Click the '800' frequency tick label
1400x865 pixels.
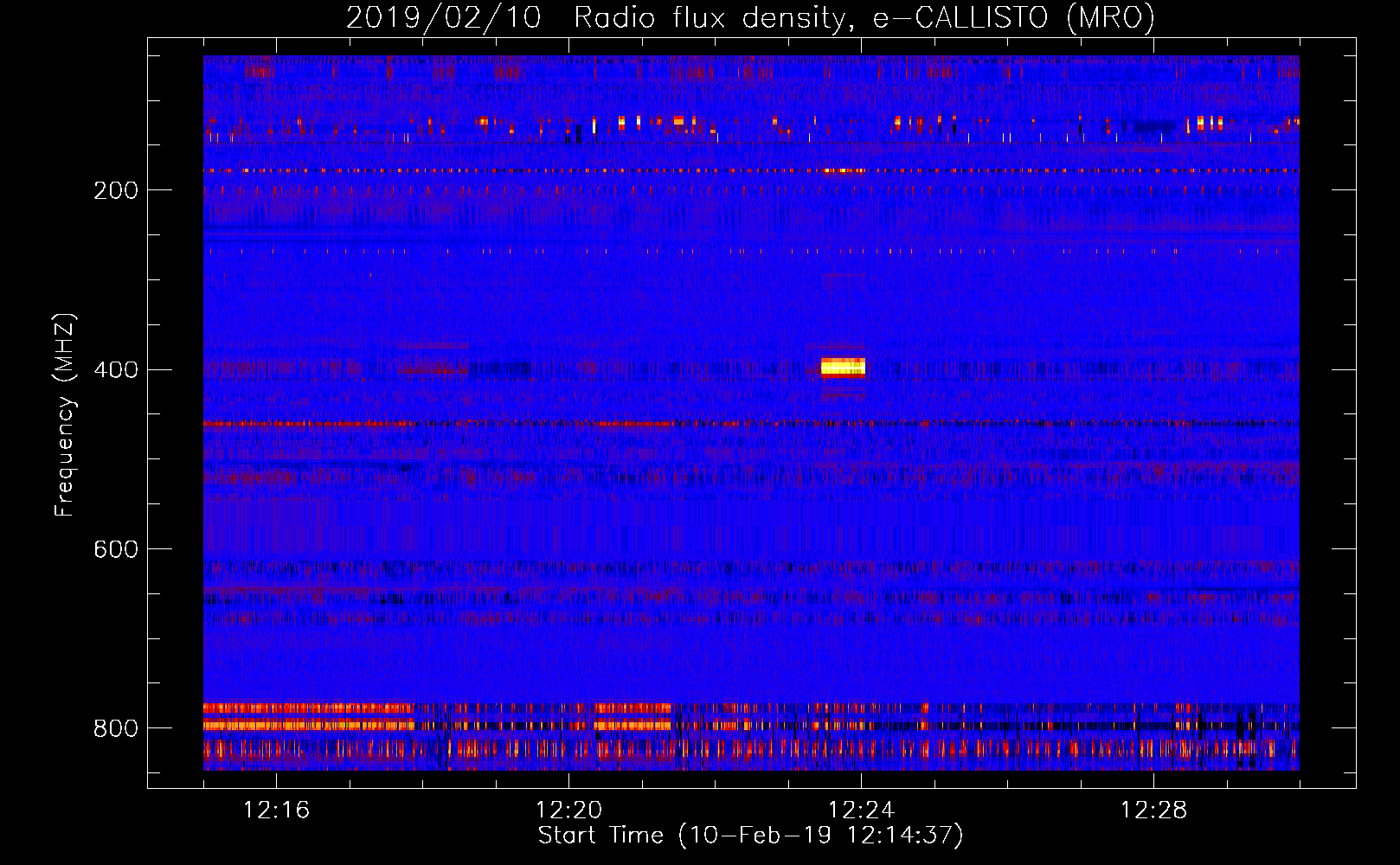pos(116,728)
